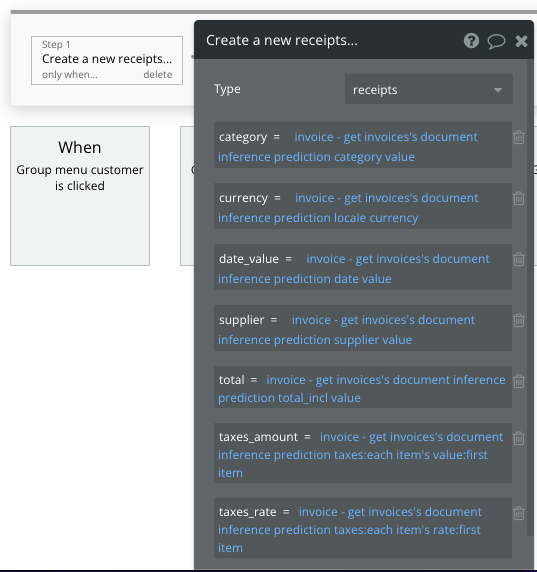Screen dimensions: 537x572
Task: Close the Create a new receipts panel
Action: (x=521, y=41)
